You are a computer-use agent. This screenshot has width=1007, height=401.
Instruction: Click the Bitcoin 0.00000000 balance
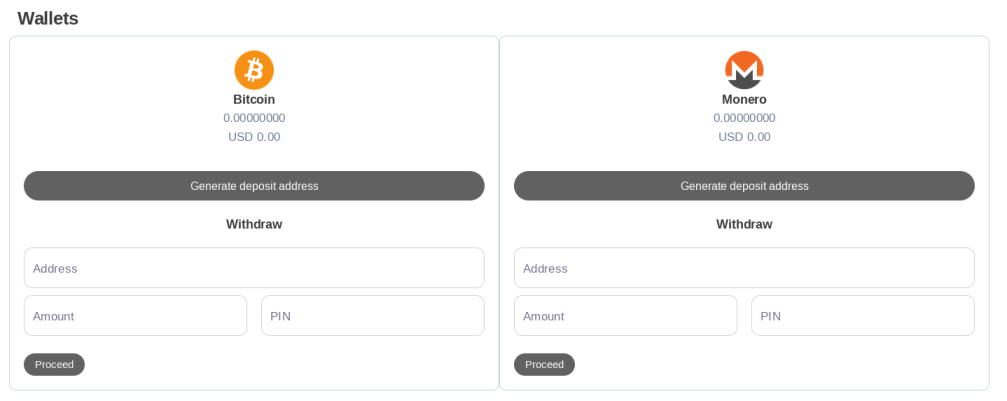point(254,118)
